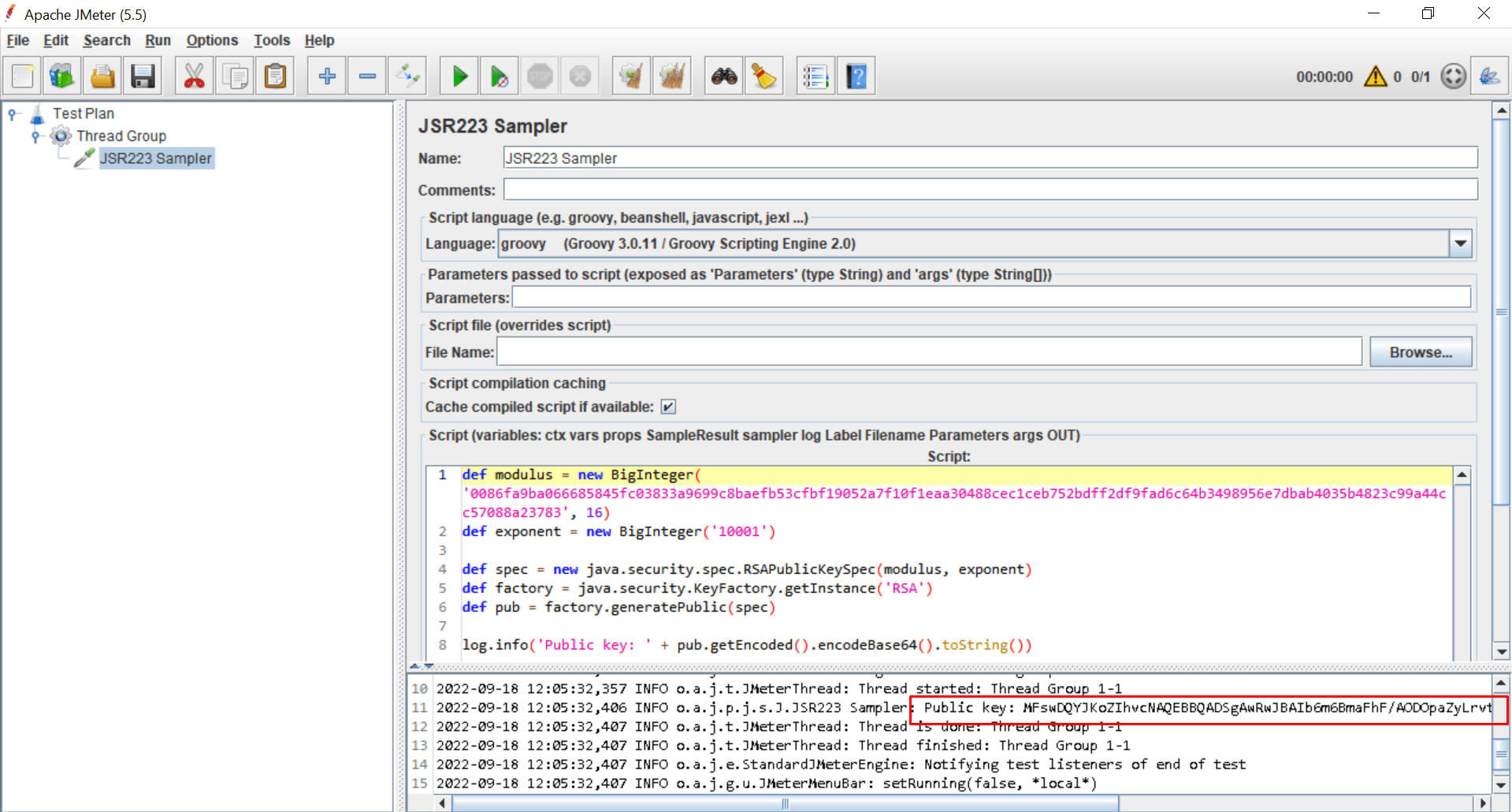Click the split pane collapse arrows above log
This screenshot has width=1512, height=812.
click(422, 666)
